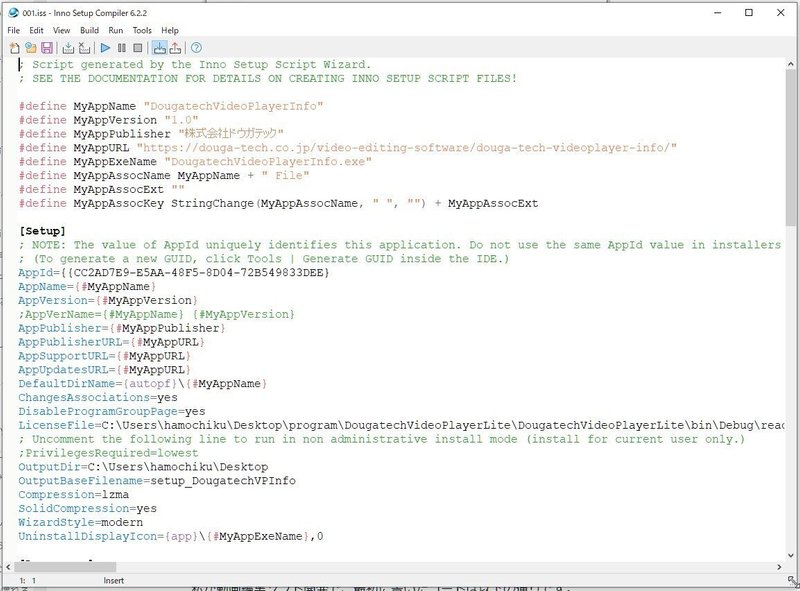
Task: Create a new script file
Action: [14, 48]
